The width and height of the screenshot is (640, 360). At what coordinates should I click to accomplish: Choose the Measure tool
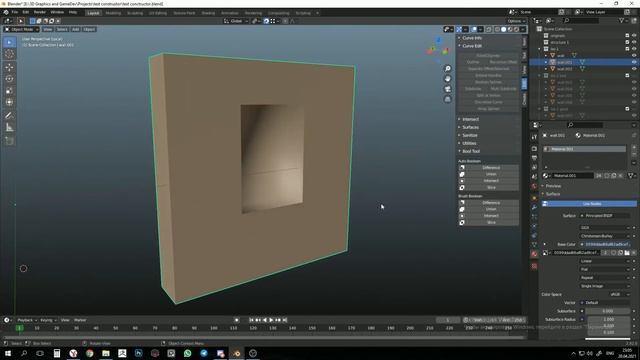(x=9, y=127)
